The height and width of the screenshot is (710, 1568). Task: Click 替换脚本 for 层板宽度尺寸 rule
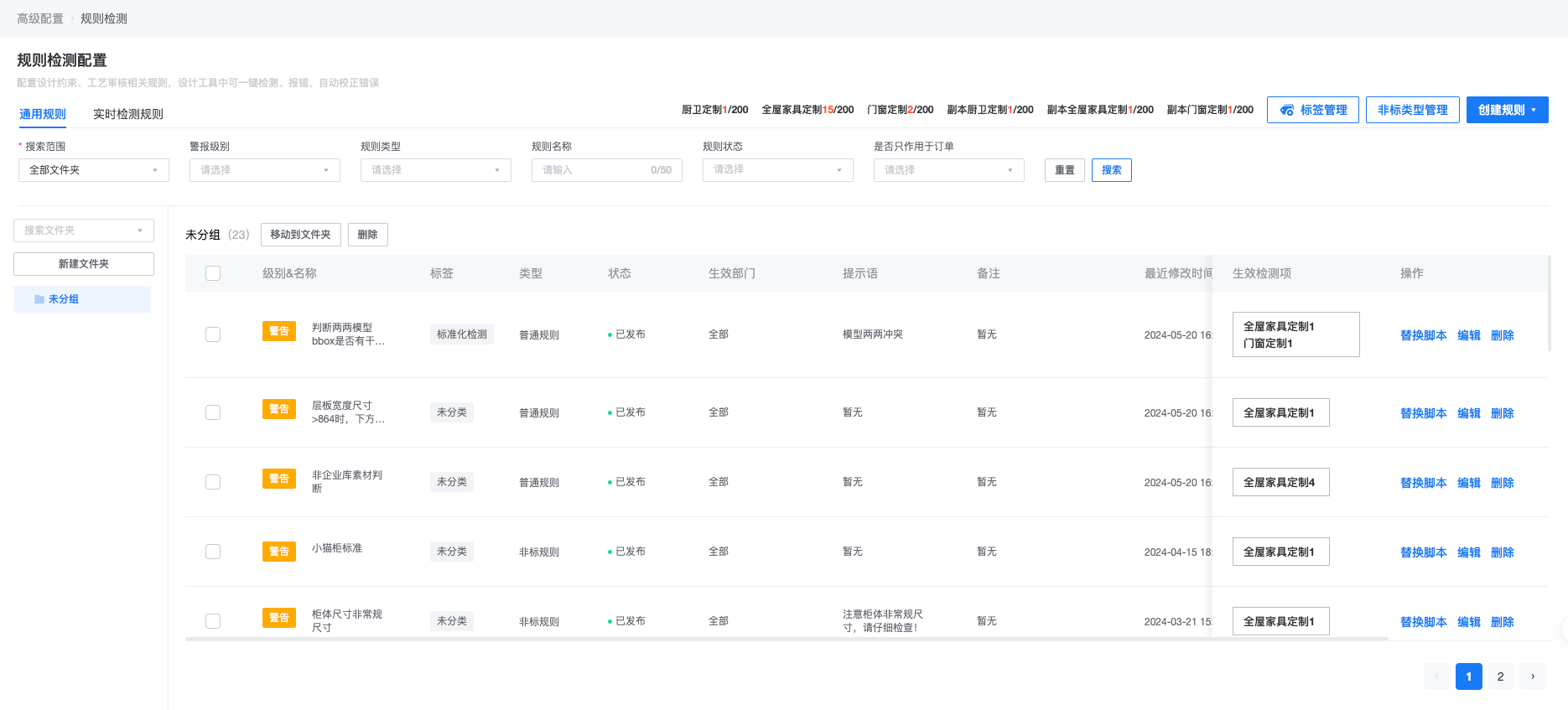click(1424, 413)
